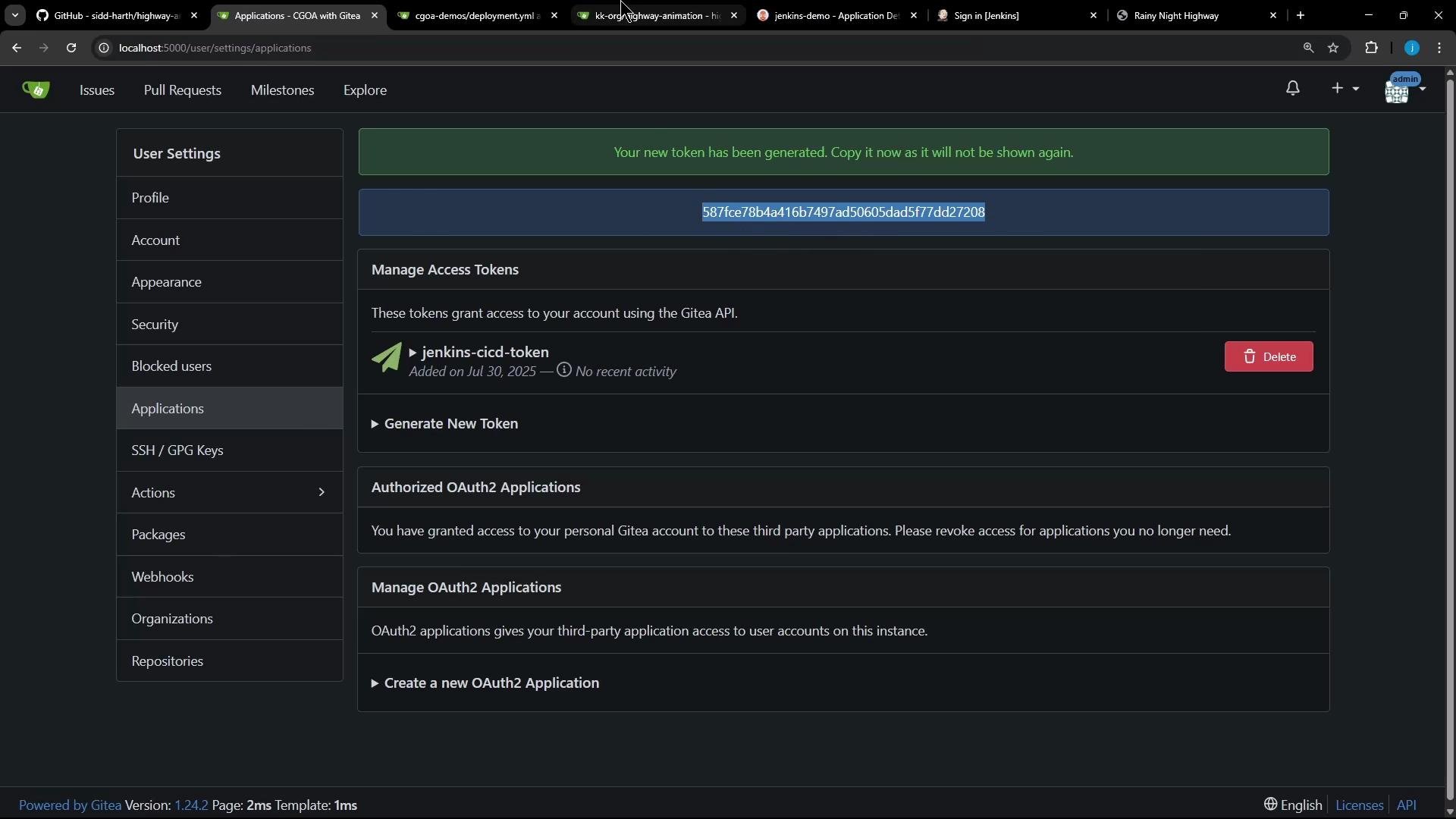Screen dimensions: 1456x819
Task: View site information icon in address bar
Action: point(104,48)
